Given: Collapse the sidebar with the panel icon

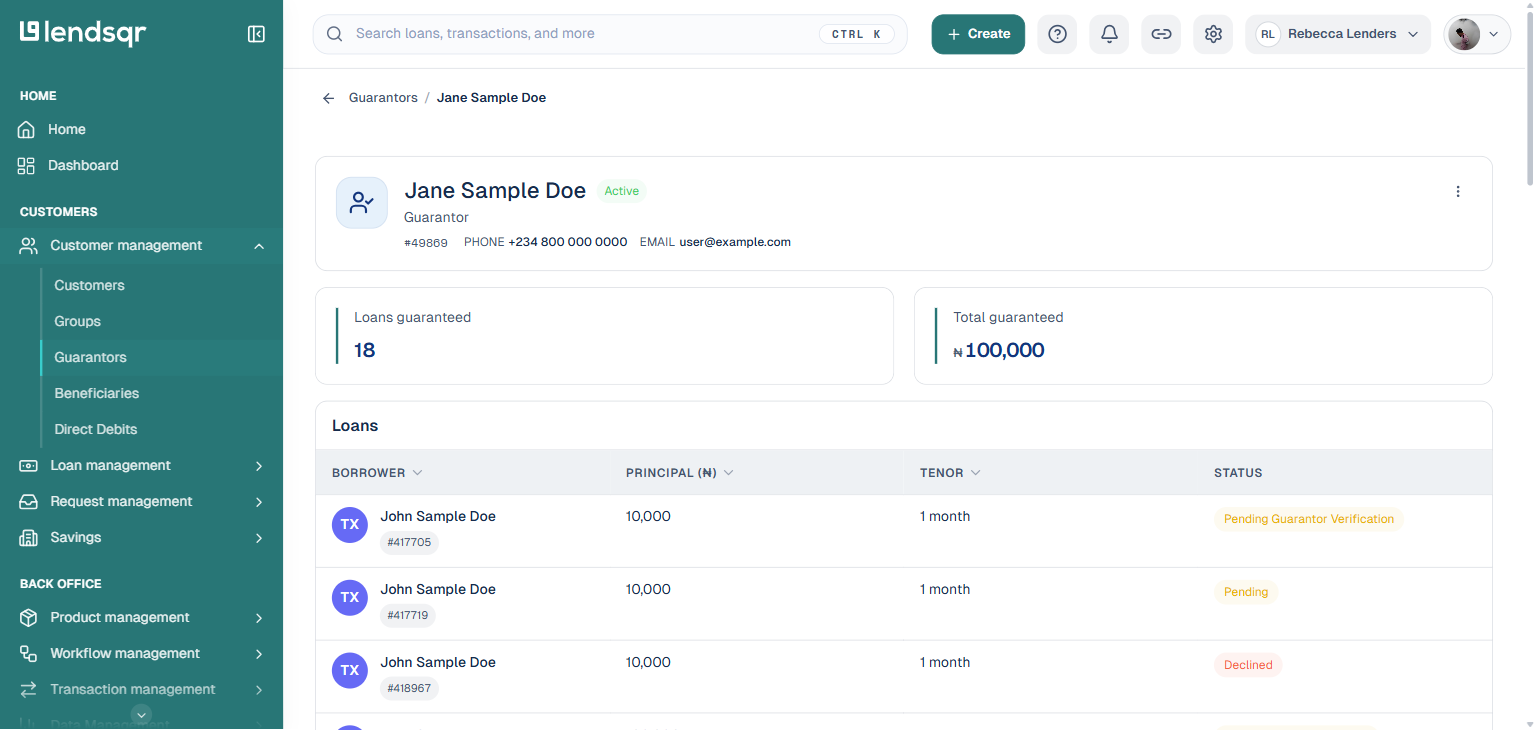Looking at the screenshot, I should 256,34.
